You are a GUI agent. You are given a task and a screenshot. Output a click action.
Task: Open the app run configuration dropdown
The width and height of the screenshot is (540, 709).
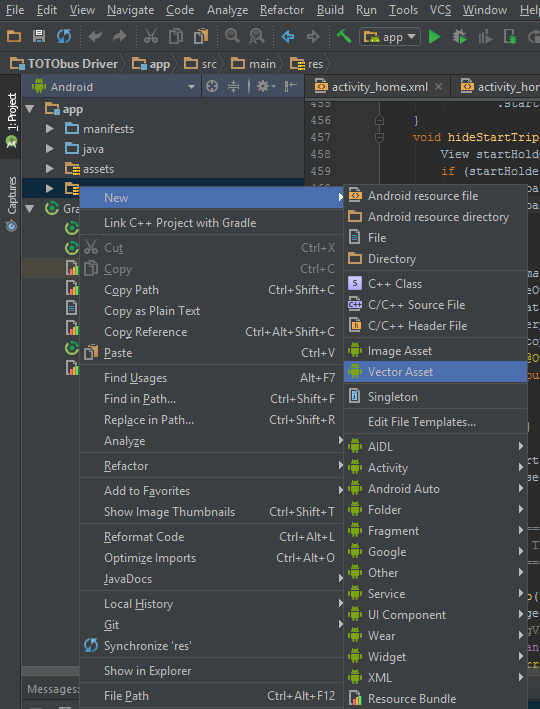click(x=390, y=37)
